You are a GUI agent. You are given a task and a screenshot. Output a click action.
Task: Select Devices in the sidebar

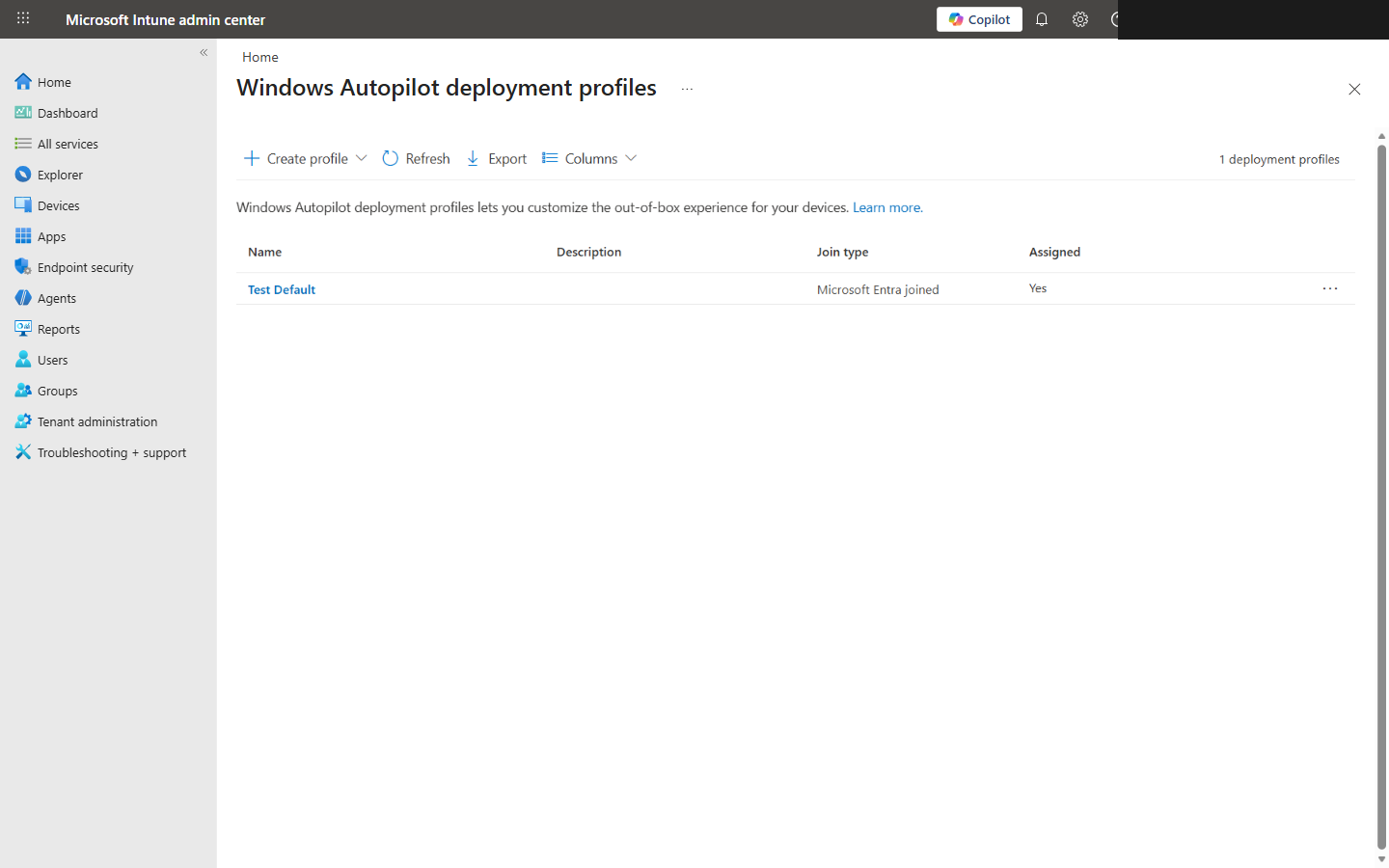click(58, 204)
